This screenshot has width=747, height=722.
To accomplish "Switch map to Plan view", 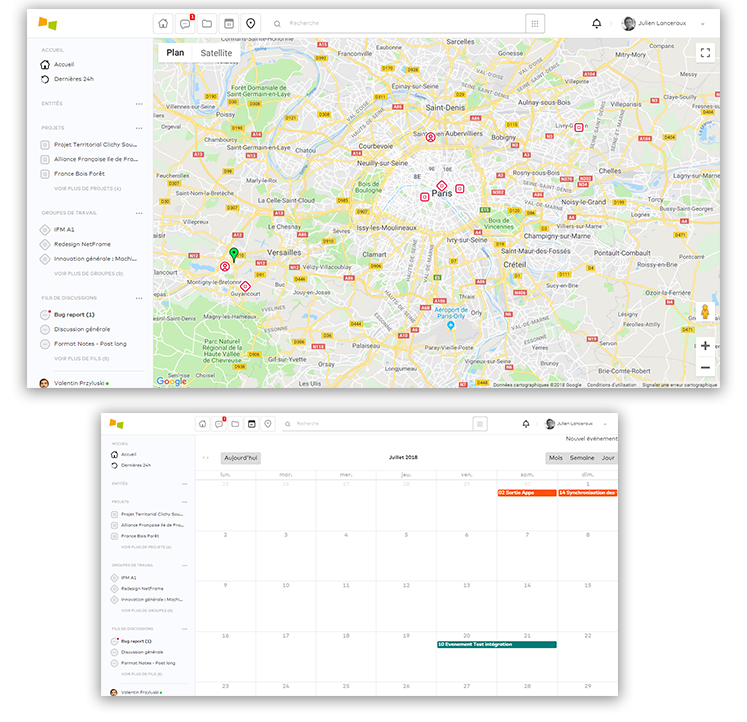I will 175,53.
